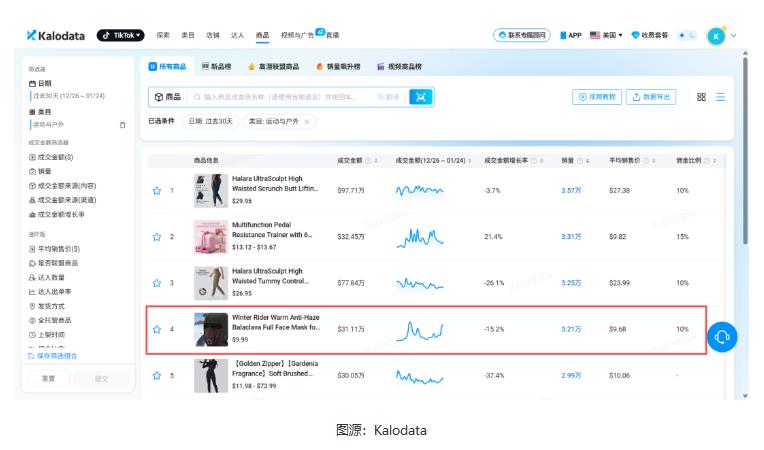Open the 收费套餐 pricing link
The width and height of the screenshot is (764, 450).
[649, 35]
